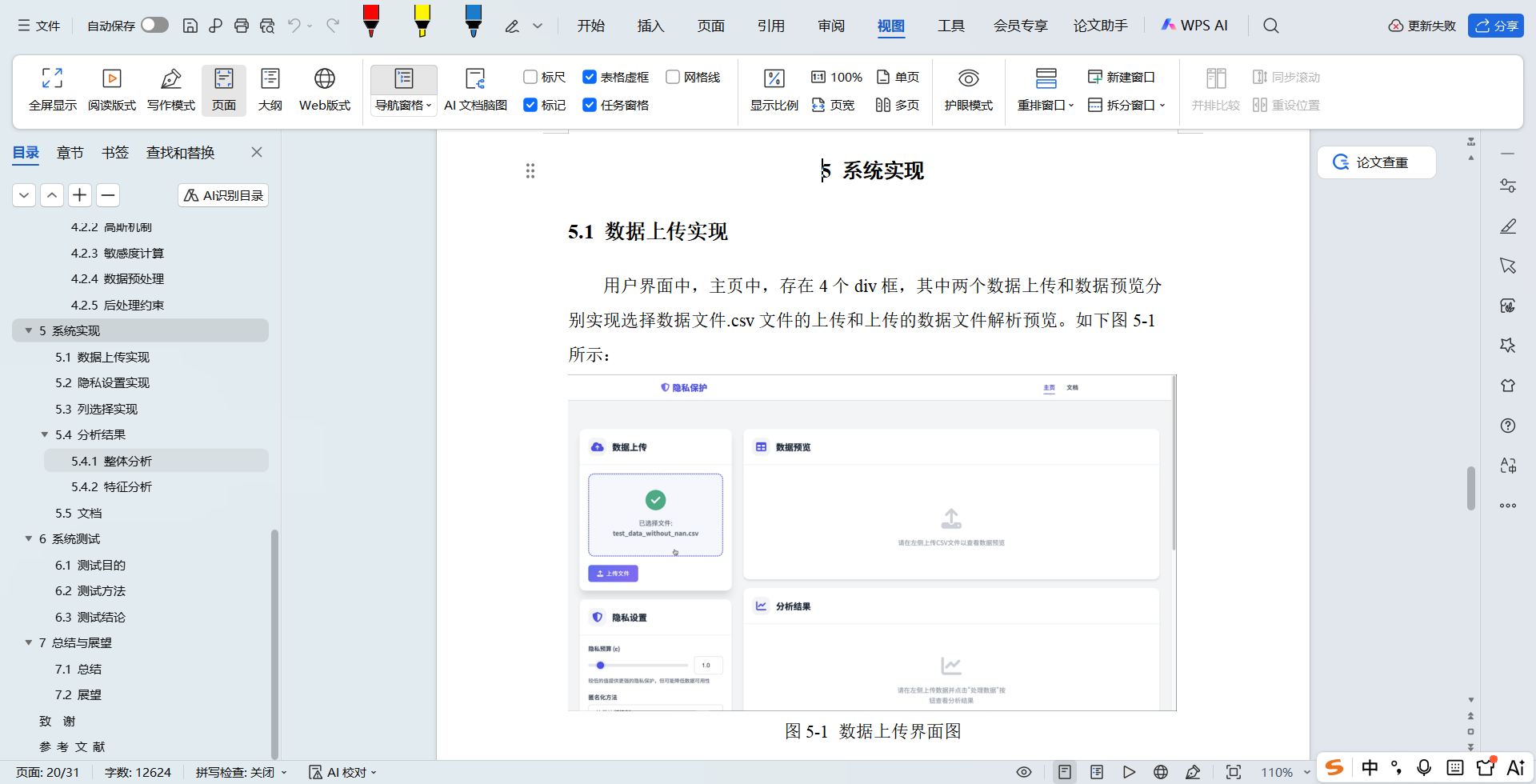The height and width of the screenshot is (784, 1536).
Task: Open navigation pane dropdown
Action: [x=403, y=105]
